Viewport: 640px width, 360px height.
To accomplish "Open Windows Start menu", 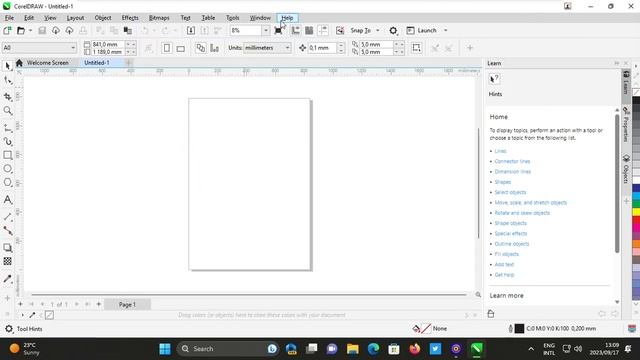I will (165, 349).
